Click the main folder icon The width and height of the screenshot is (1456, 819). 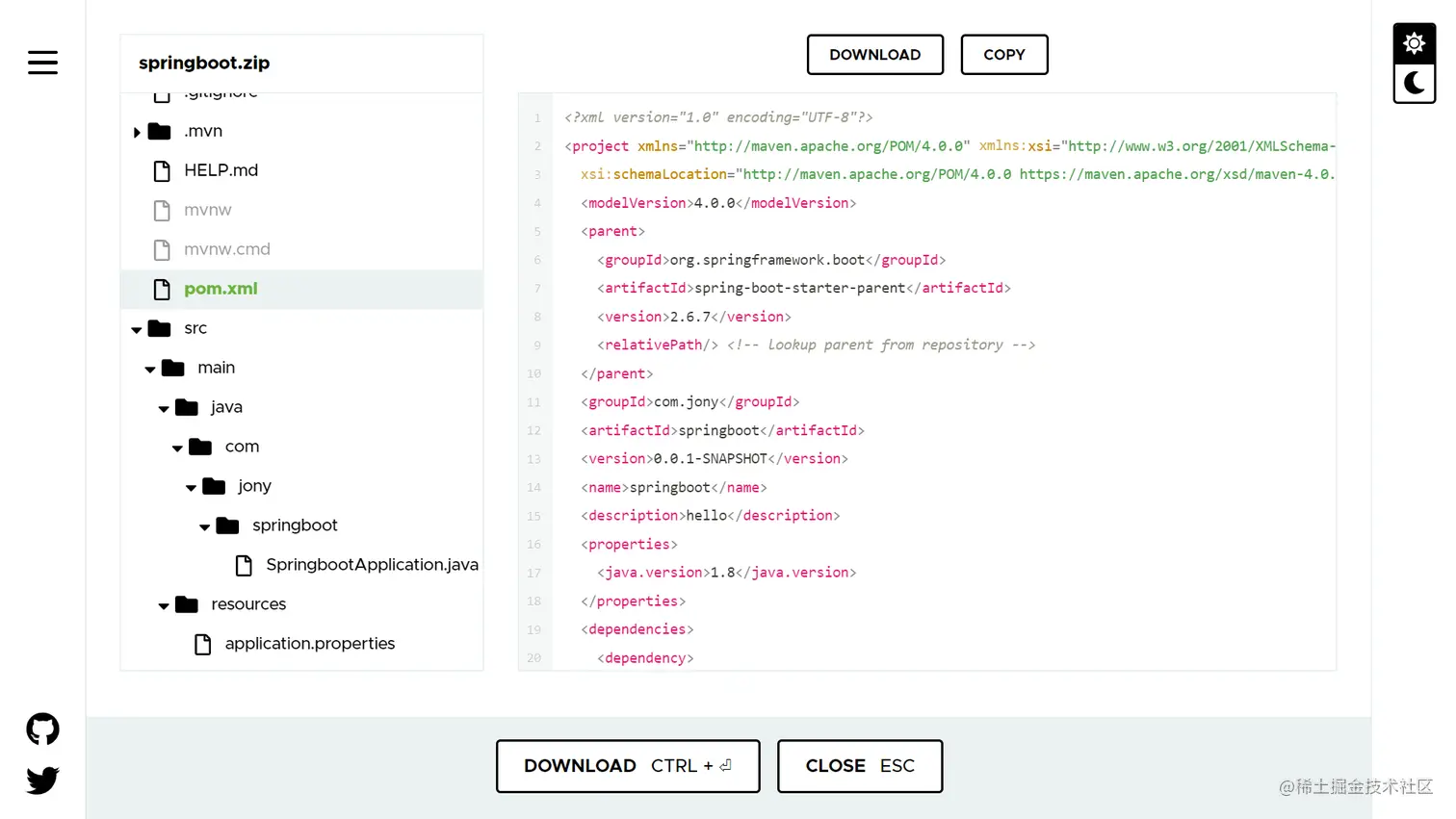click(x=173, y=369)
